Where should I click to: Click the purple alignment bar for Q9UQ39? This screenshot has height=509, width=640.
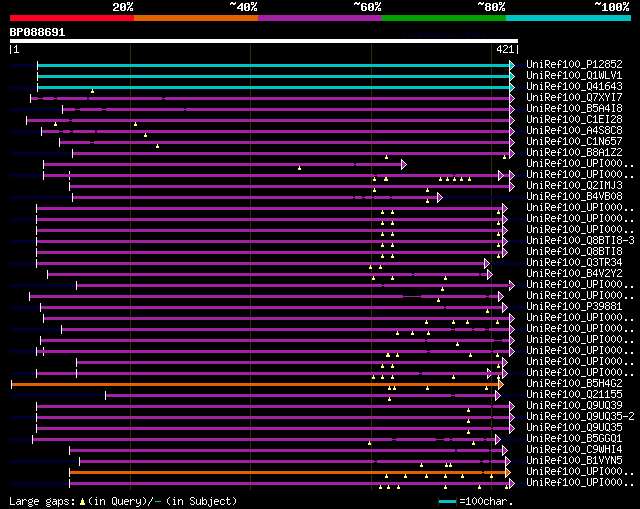tap(273, 407)
